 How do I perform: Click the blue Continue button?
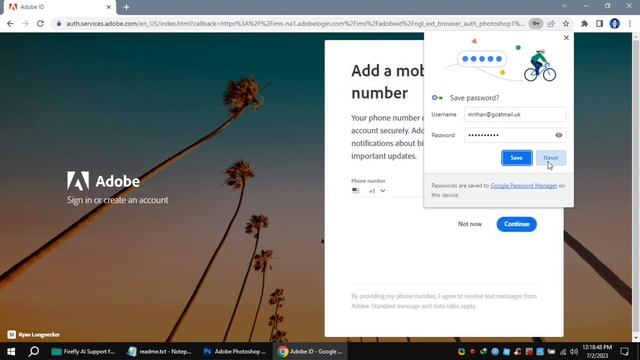tap(516, 224)
